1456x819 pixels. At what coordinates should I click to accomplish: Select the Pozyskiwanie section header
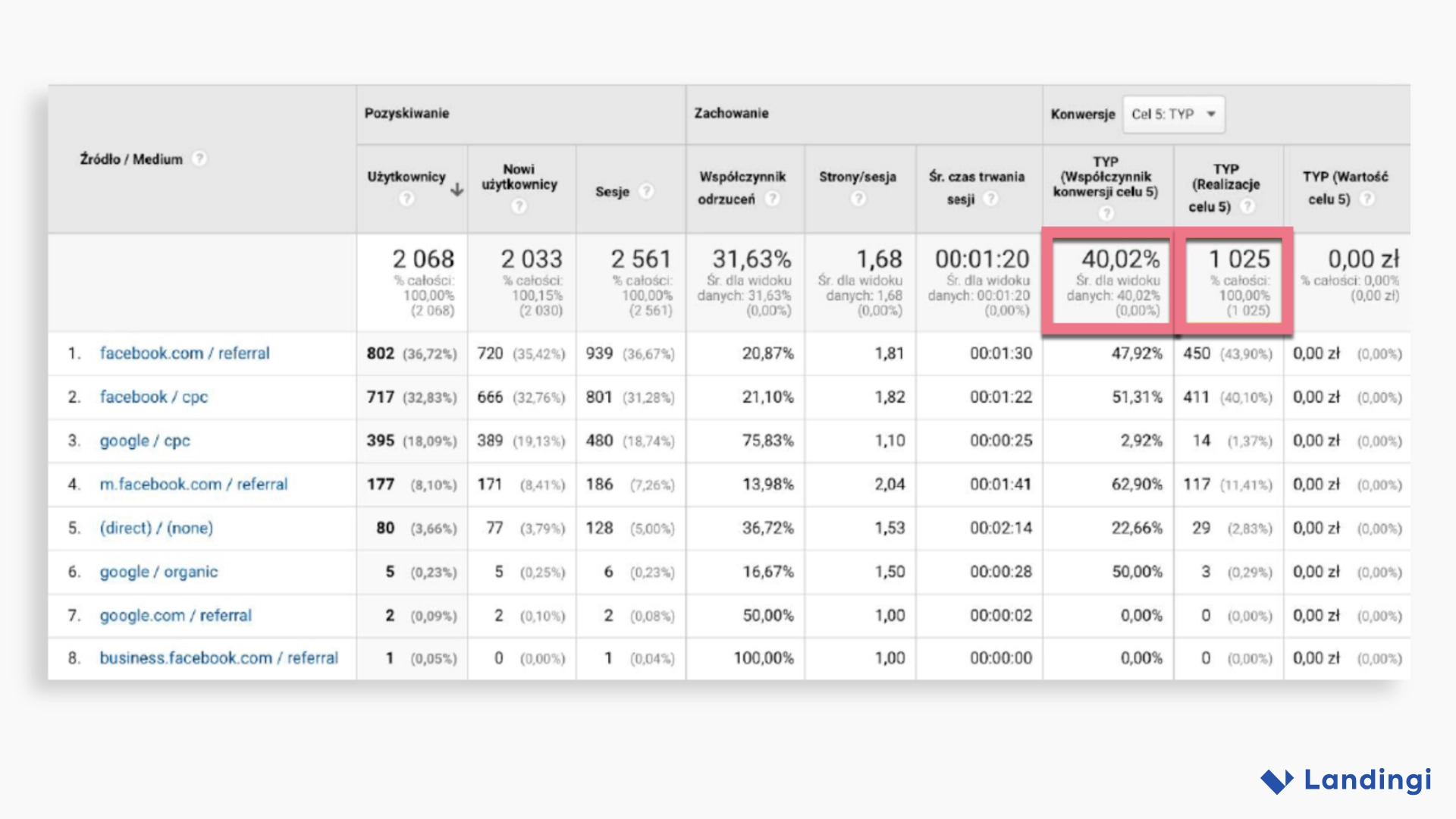[407, 113]
